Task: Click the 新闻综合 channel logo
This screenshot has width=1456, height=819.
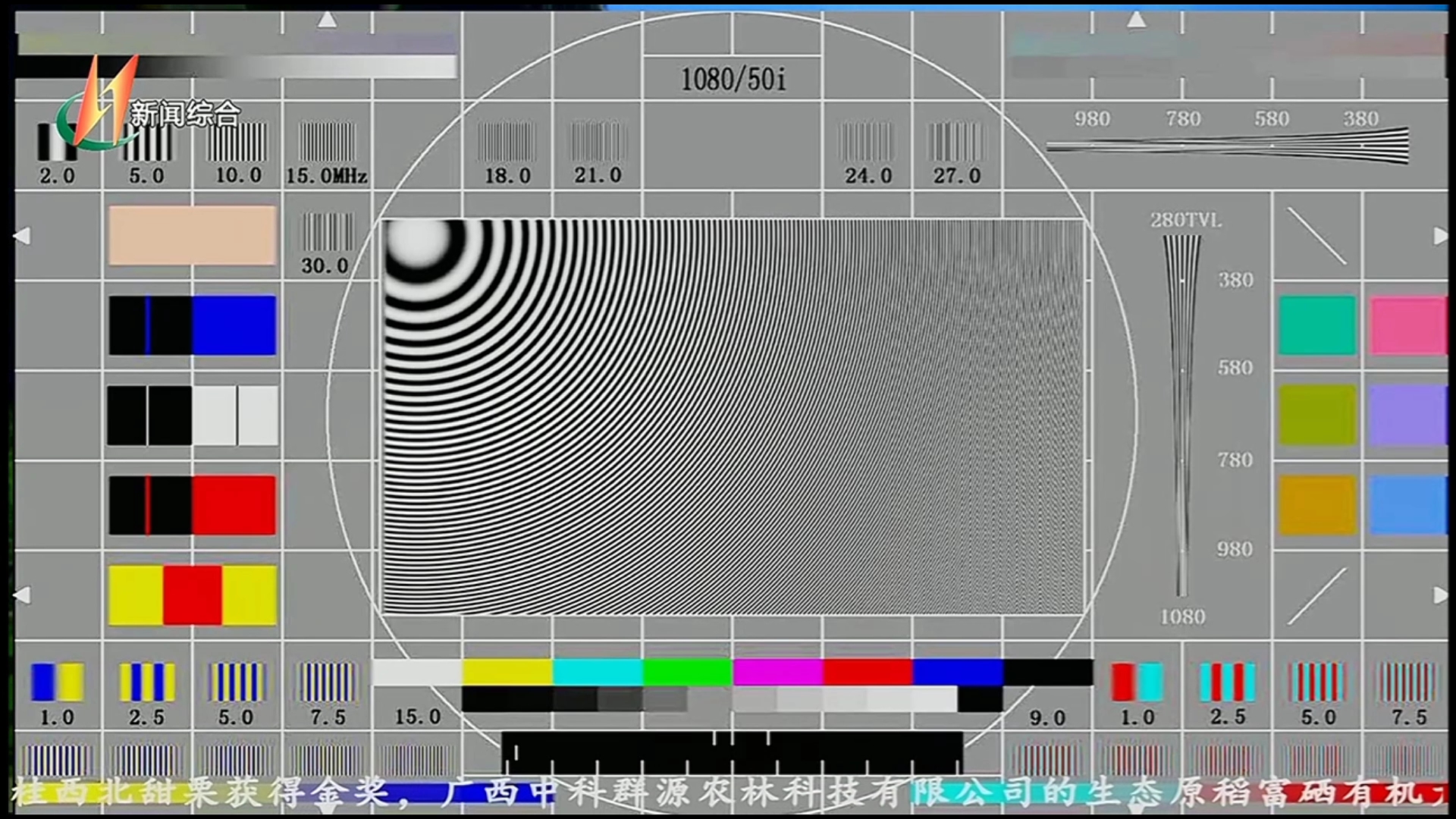Action: (x=148, y=102)
